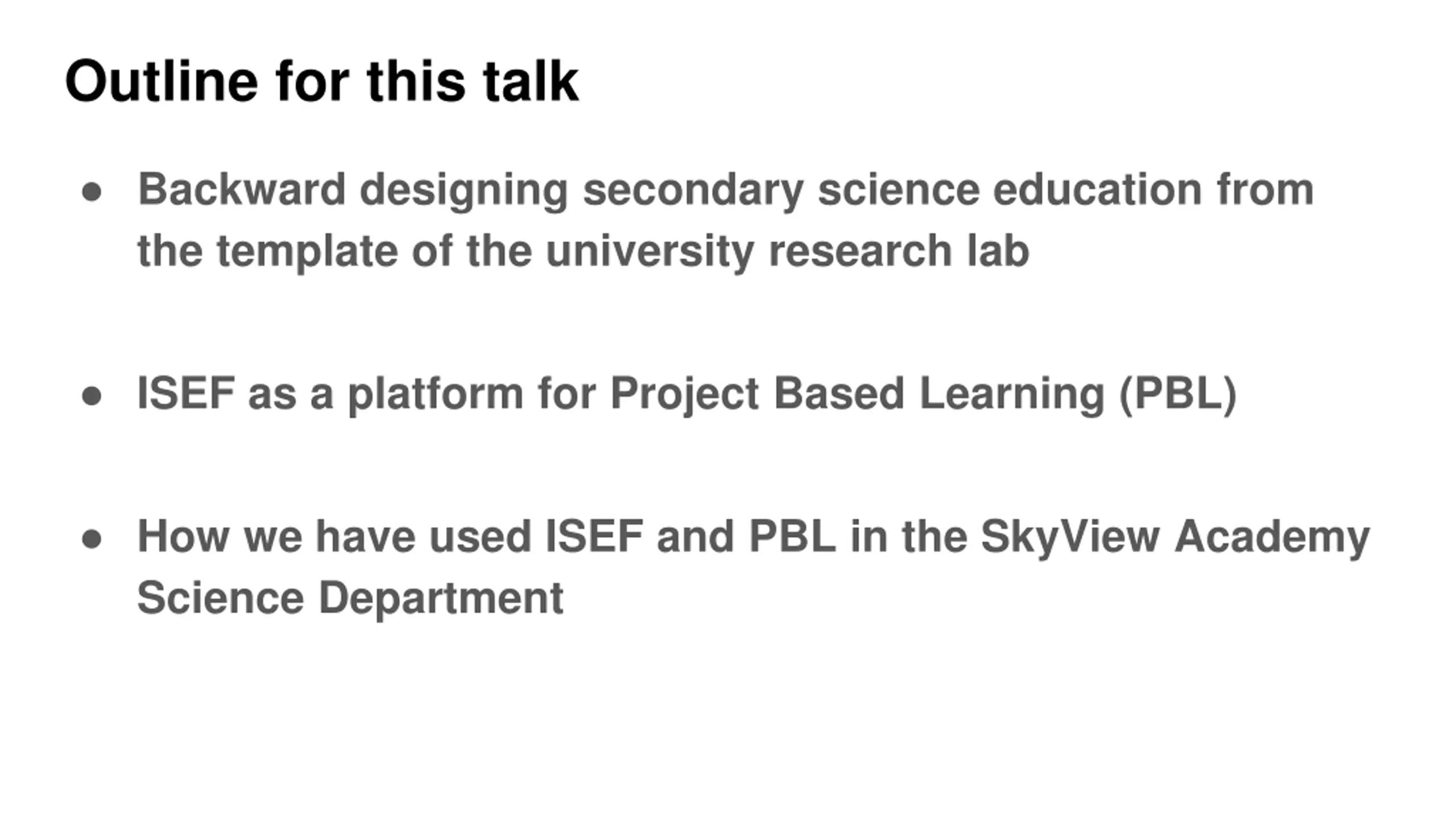1456x819 pixels.
Task: Click the word 'university' in the first bullet
Action: point(650,251)
